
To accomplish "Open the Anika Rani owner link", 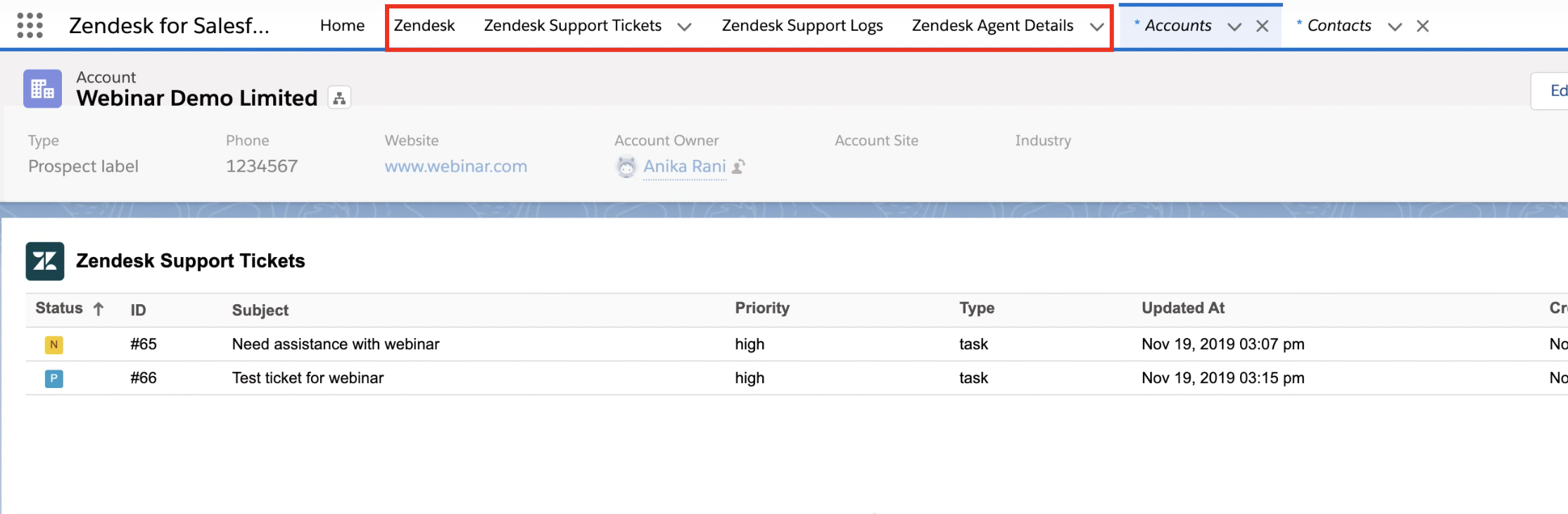I will pos(684,166).
